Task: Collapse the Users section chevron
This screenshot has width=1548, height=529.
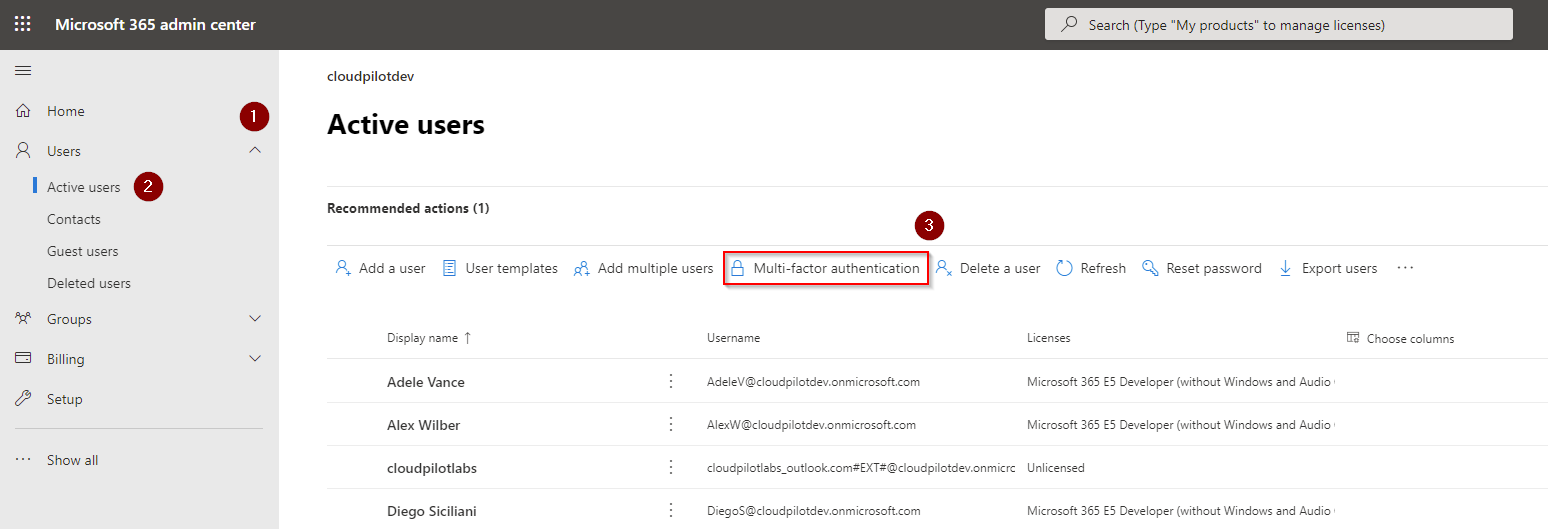Action: coord(255,151)
